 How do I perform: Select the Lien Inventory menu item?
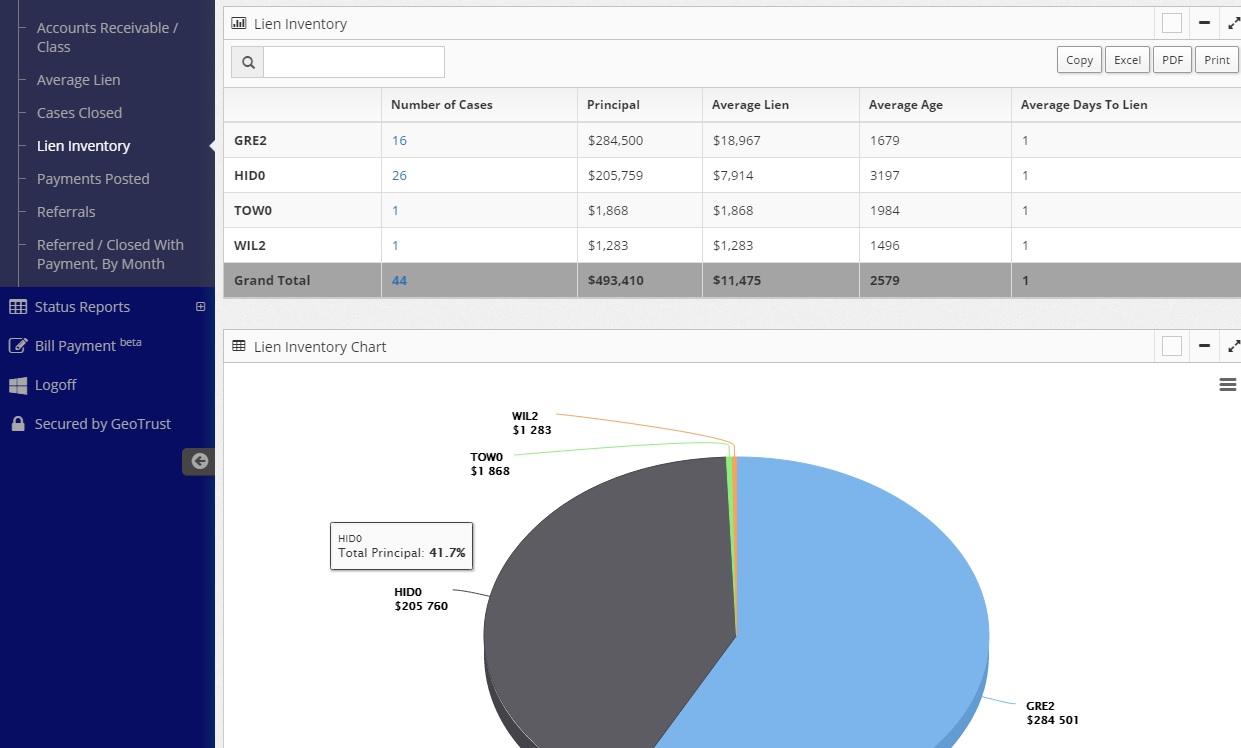click(x=83, y=146)
